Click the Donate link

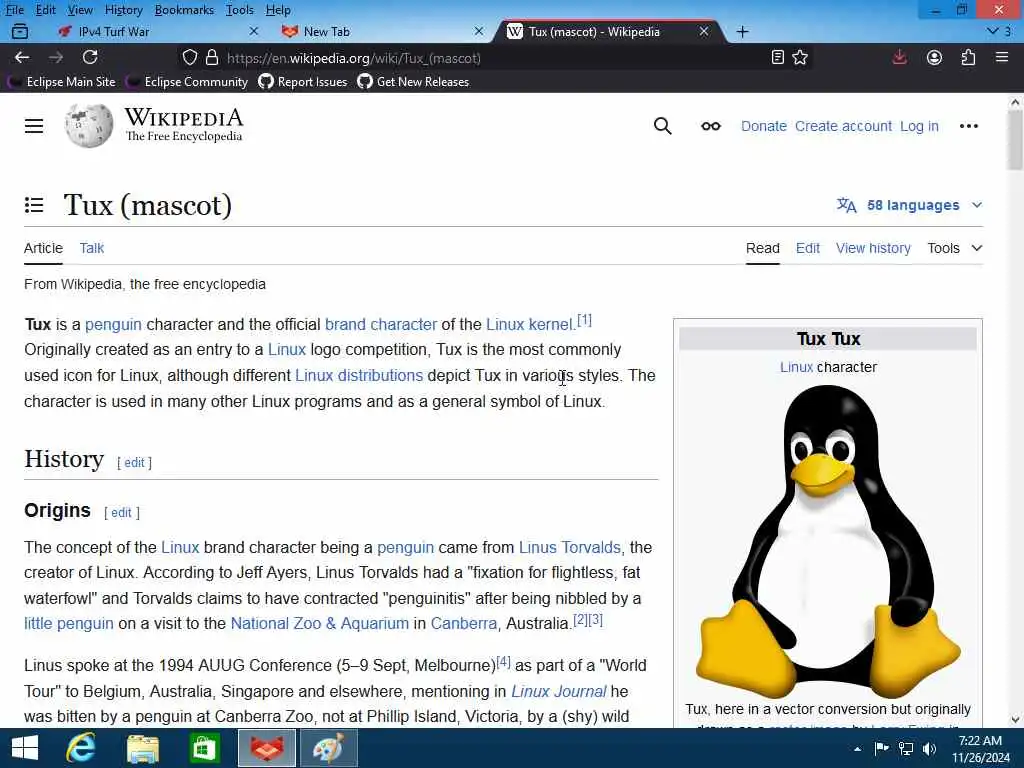point(763,126)
